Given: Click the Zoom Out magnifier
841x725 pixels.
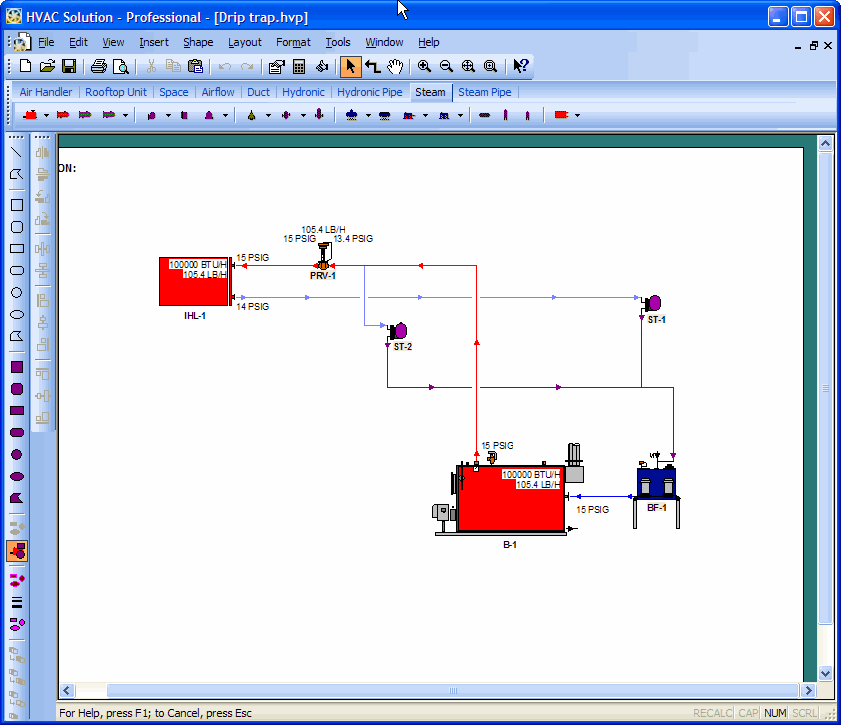Looking at the screenshot, I should 446,66.
